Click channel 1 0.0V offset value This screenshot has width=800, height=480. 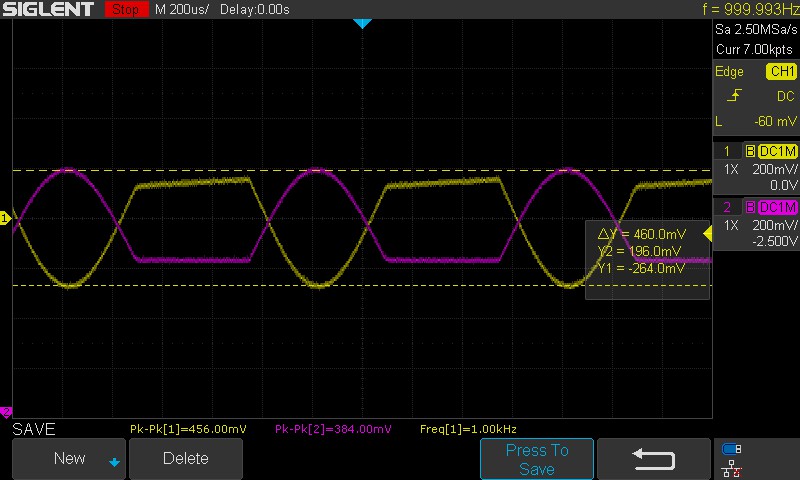coord(783,185)
